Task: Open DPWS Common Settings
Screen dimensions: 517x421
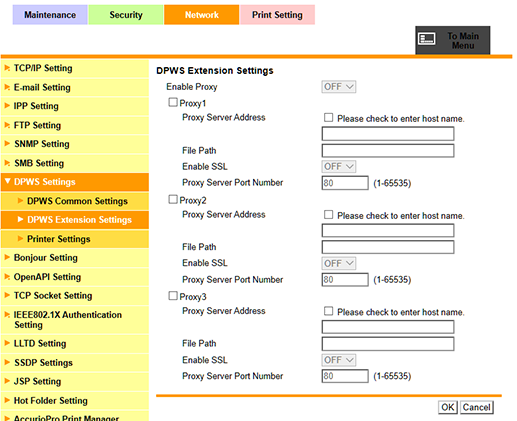Action: (75, 201)
